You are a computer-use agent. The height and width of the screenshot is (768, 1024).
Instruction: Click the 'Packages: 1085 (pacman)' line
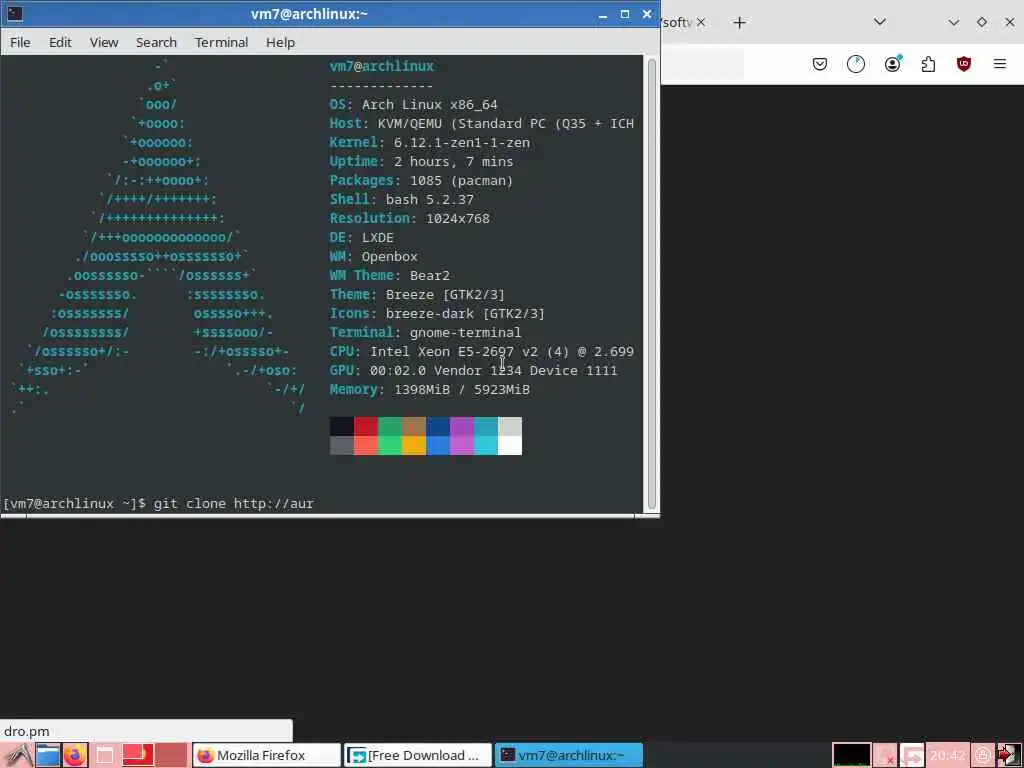pos(421,180)
